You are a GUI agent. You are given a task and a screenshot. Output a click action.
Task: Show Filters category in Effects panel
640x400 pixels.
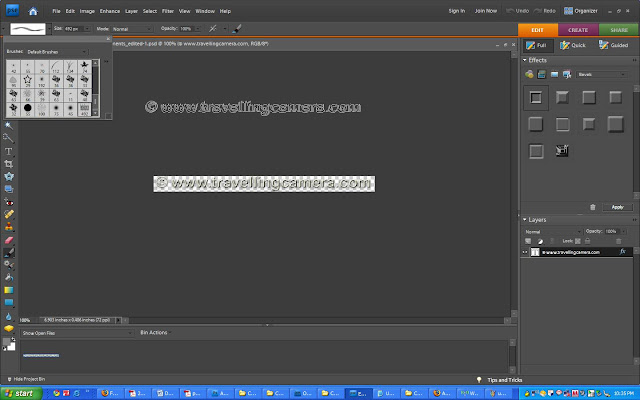tap(529, 74)
